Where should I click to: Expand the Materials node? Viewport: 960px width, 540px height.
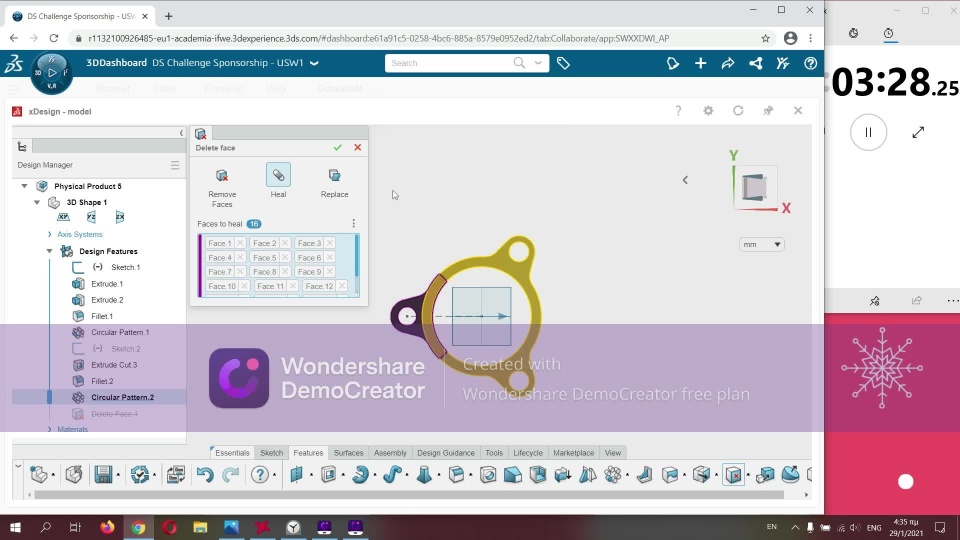coord(50,429)
